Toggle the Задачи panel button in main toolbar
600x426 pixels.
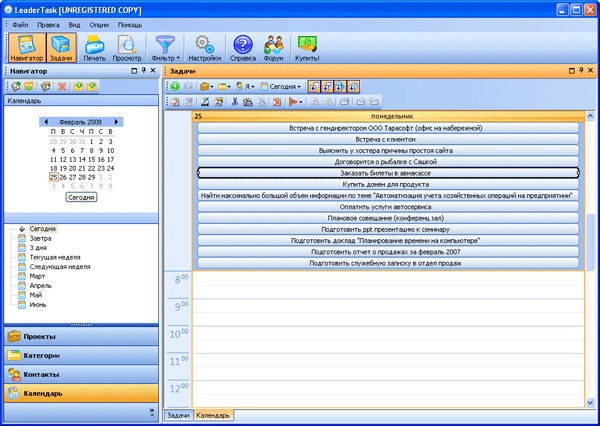click(x=61, y=47)
